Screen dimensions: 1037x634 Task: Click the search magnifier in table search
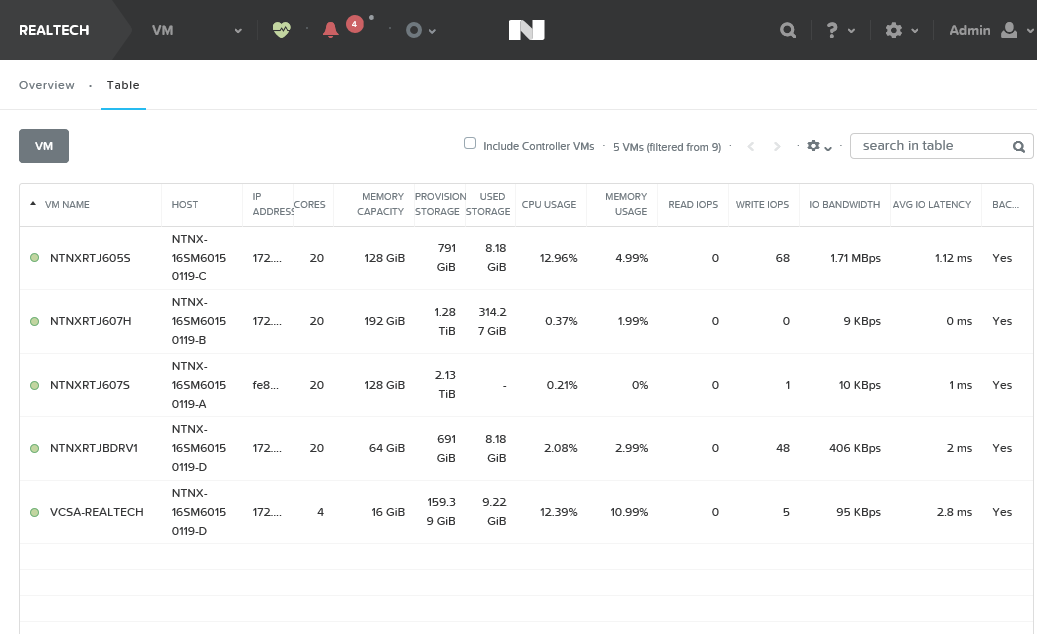tap(1019, 147)
